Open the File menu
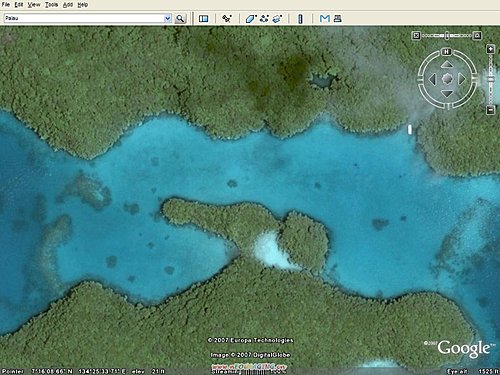Screen dimensions: 500x375 point(6,5)
